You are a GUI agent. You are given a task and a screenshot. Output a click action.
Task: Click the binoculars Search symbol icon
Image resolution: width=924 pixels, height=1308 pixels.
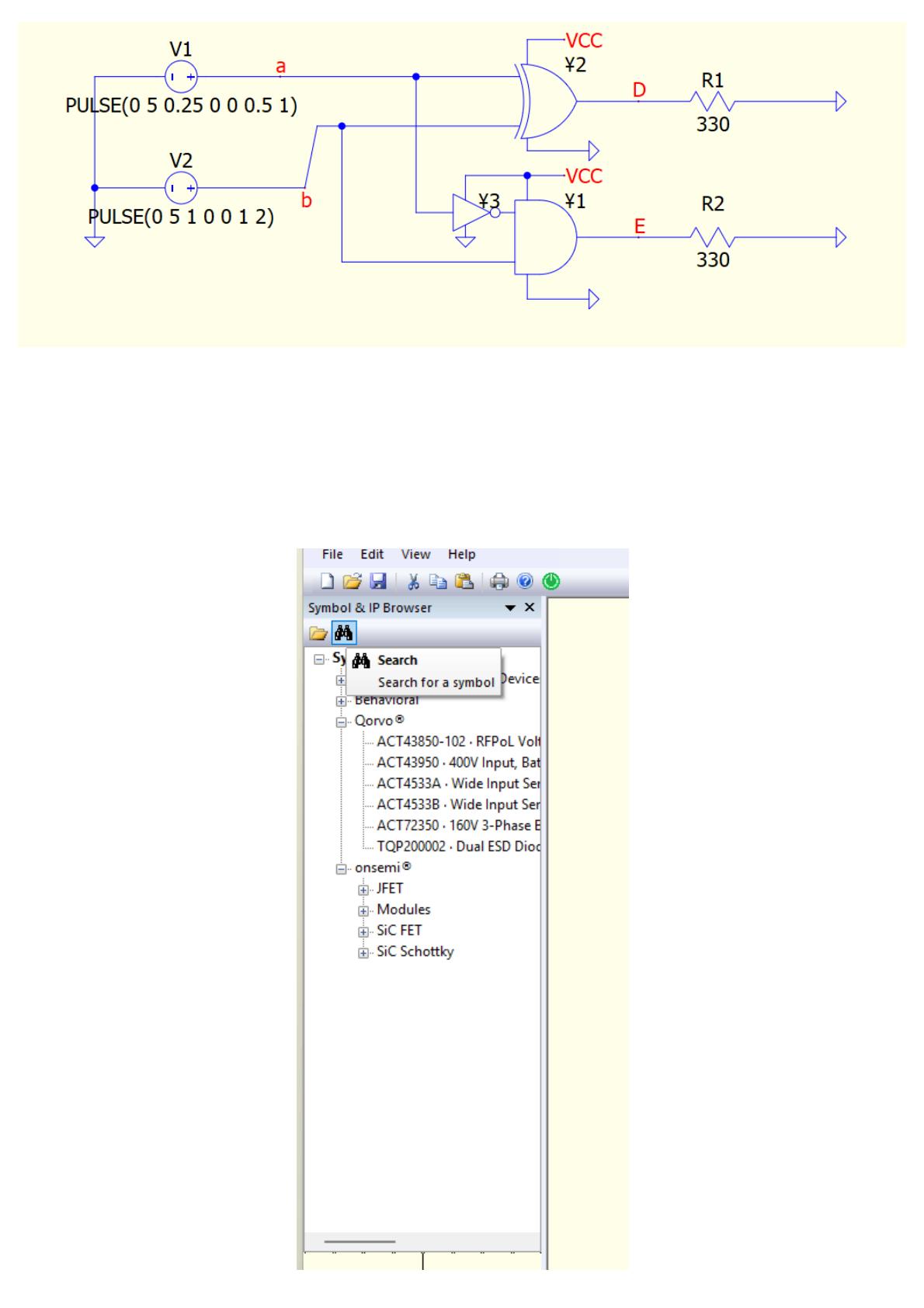(342, 633)
